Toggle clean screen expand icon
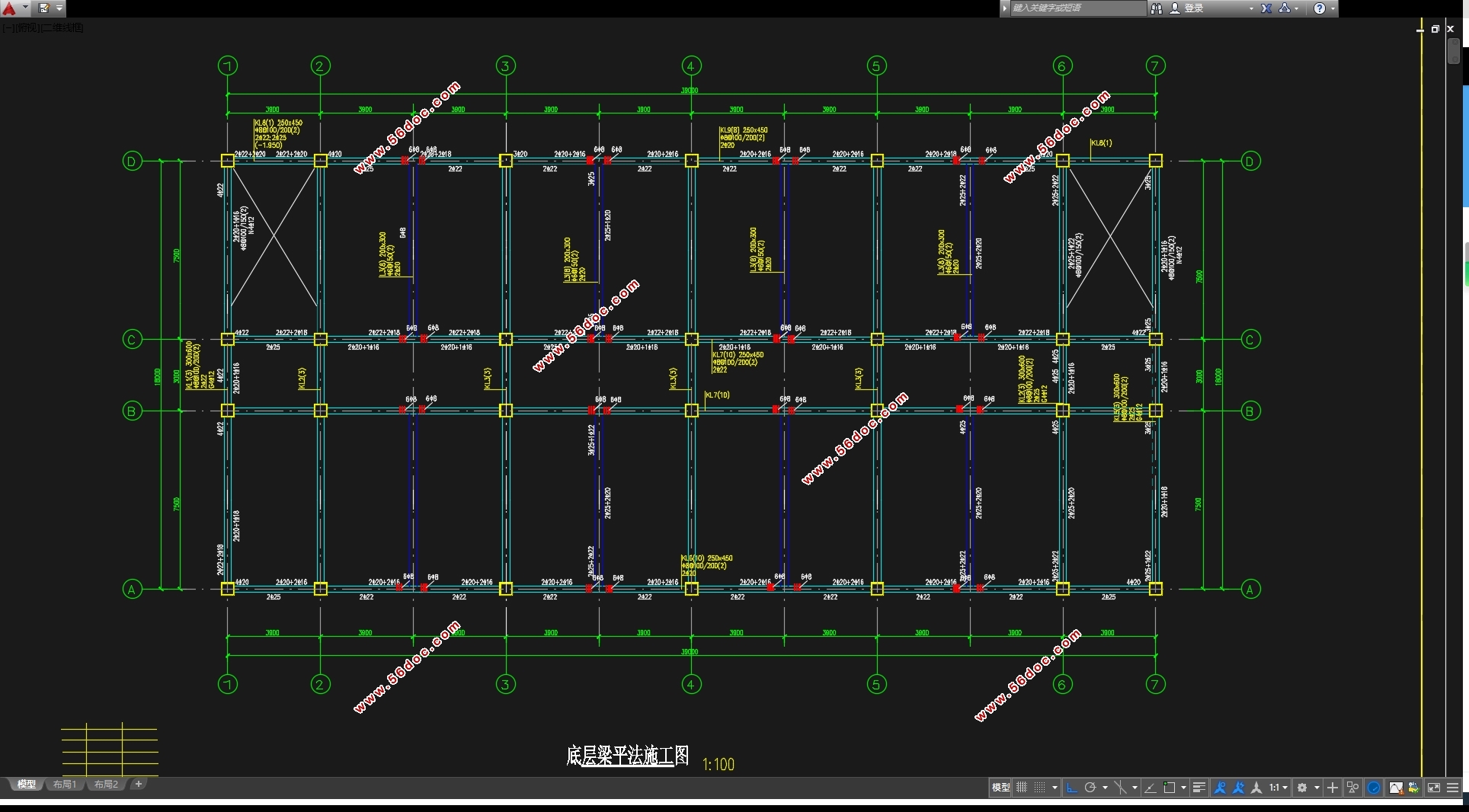The image size is (1469, 812). tap(1433, 788)
